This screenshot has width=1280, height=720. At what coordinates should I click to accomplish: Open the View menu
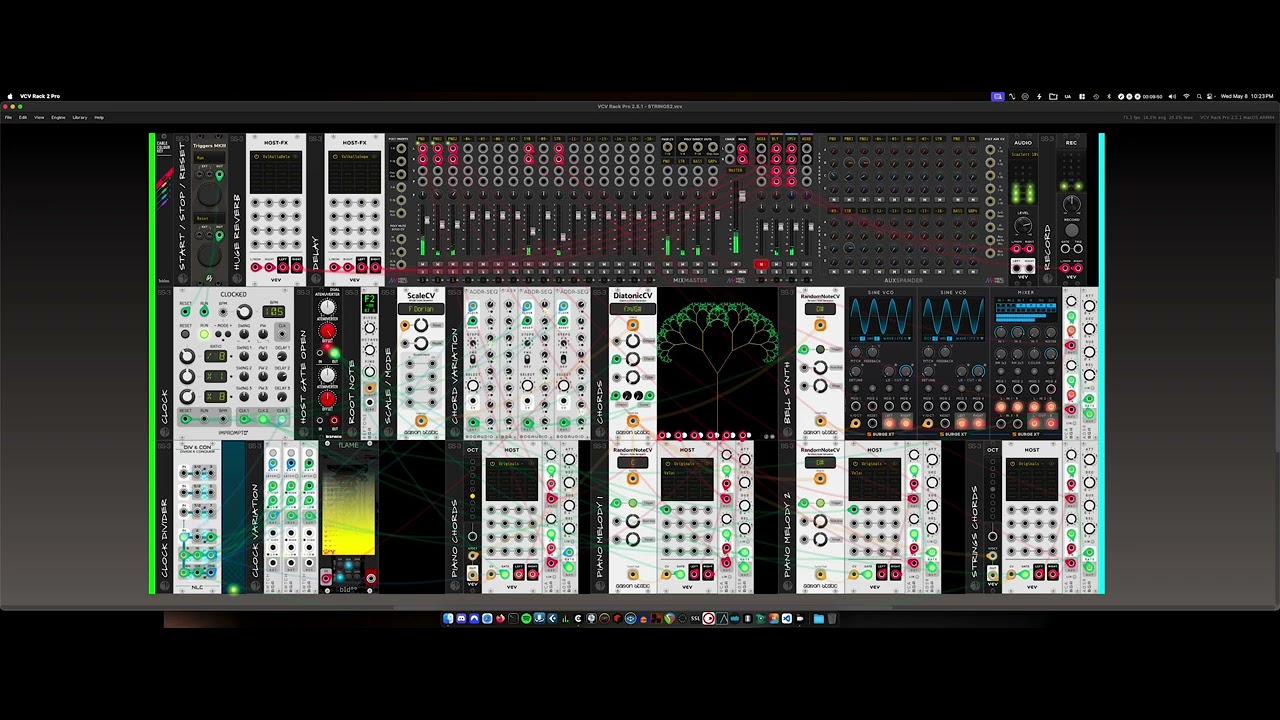pos(39,117)
